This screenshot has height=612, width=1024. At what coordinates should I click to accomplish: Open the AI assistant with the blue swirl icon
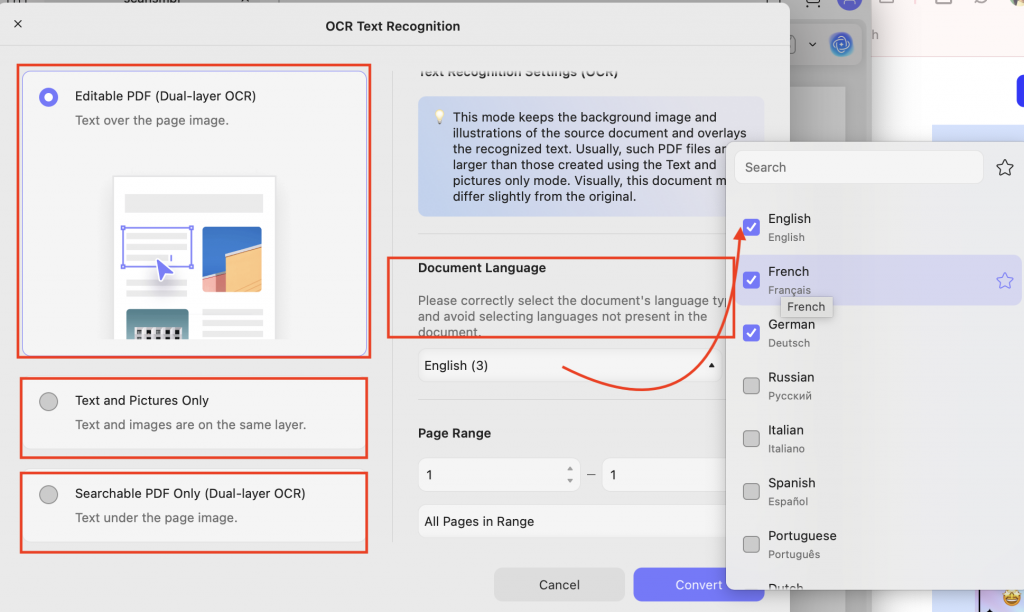pyautogui.click(x=843, y=44)
